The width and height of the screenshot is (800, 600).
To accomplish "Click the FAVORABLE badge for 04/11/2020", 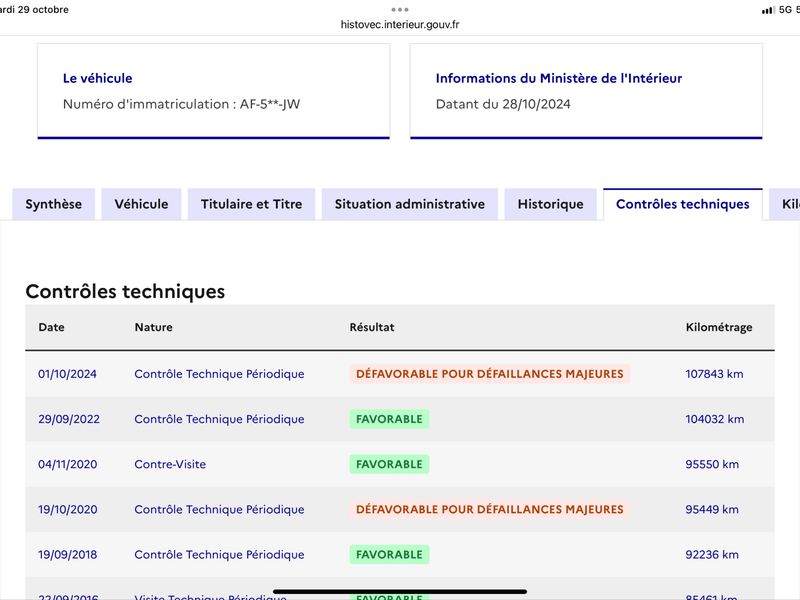I will [389, 464].
